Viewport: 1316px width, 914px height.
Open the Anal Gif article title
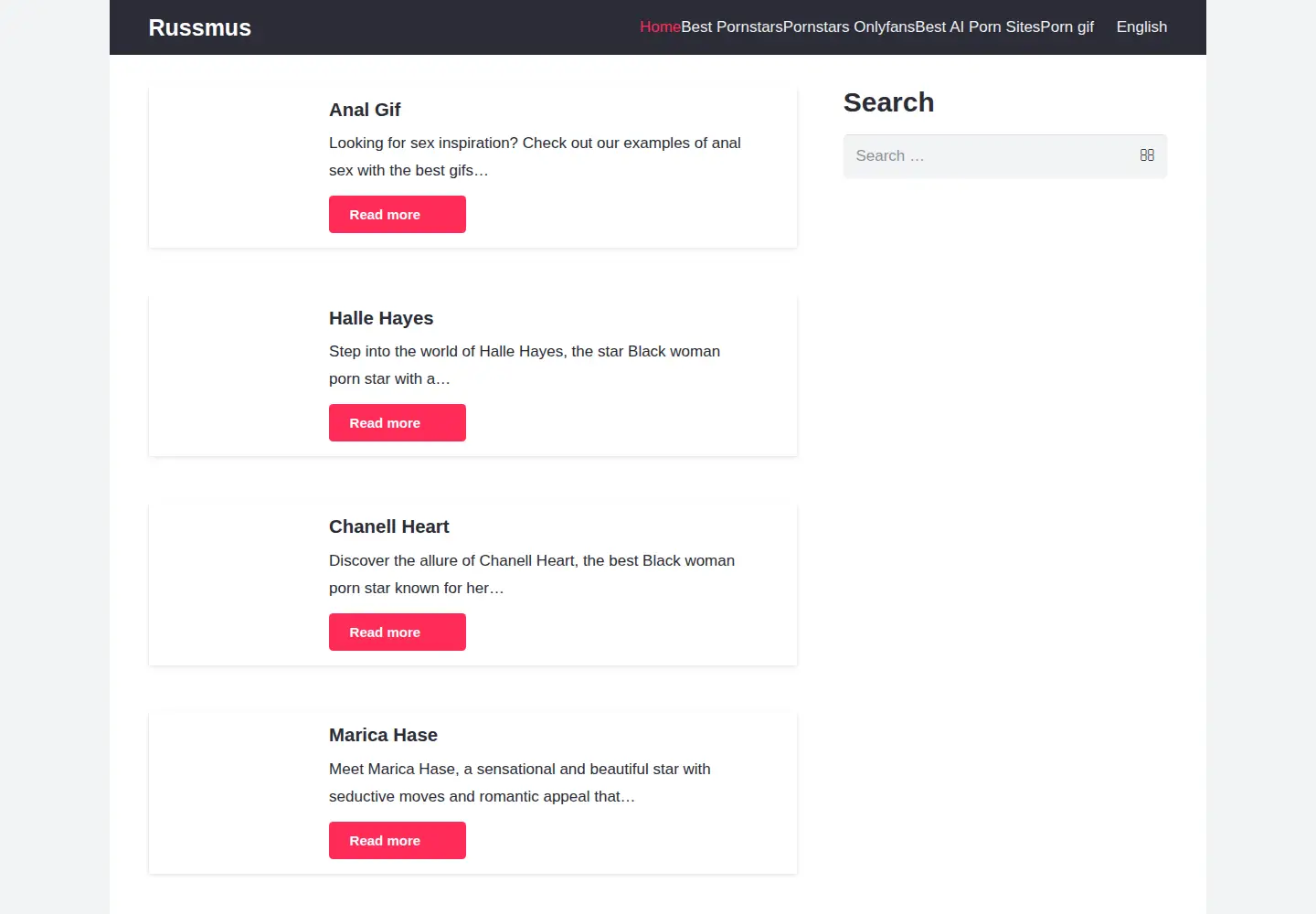[365, 110]
